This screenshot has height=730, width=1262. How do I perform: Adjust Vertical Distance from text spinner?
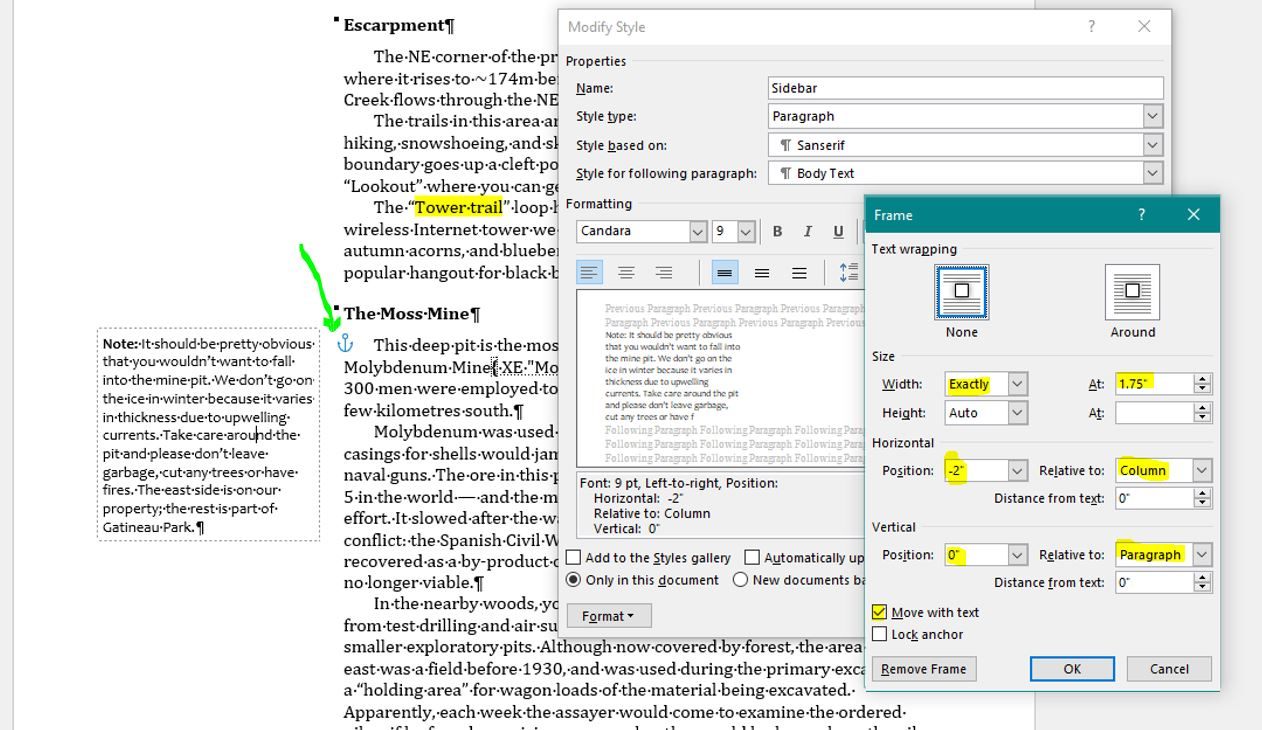click(1202, 582)
